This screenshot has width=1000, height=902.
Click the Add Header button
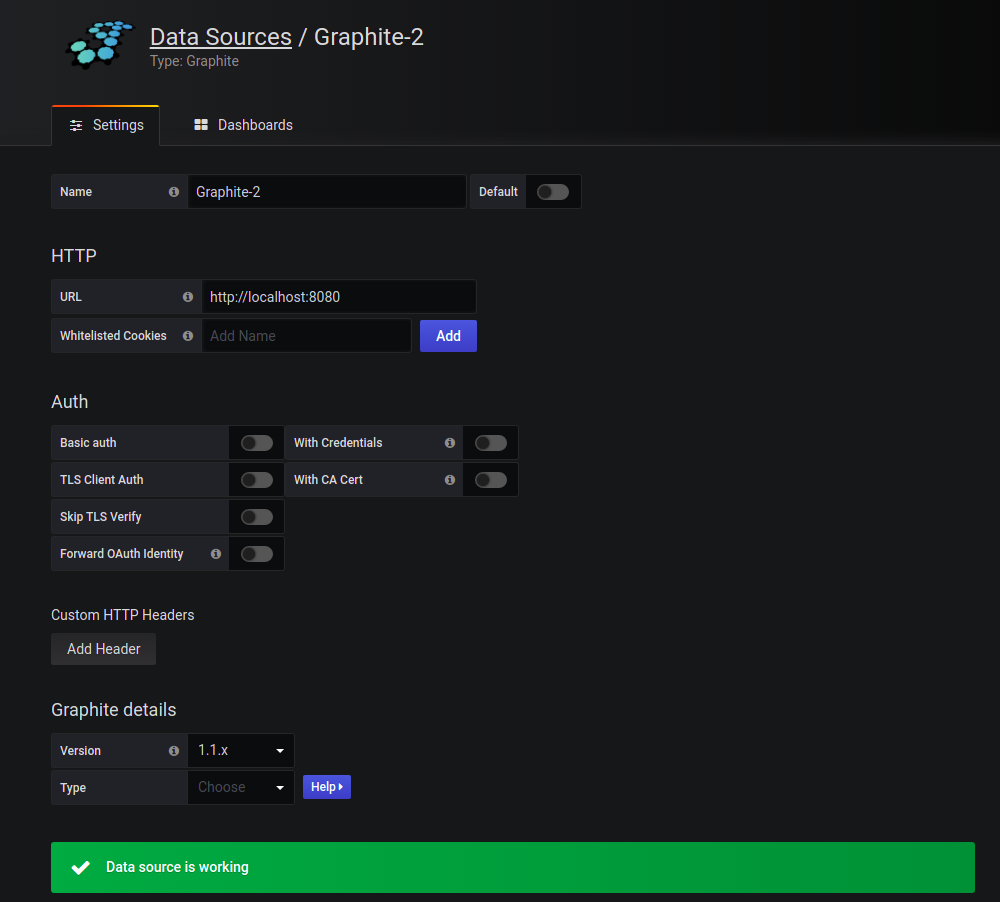(103, 649)
